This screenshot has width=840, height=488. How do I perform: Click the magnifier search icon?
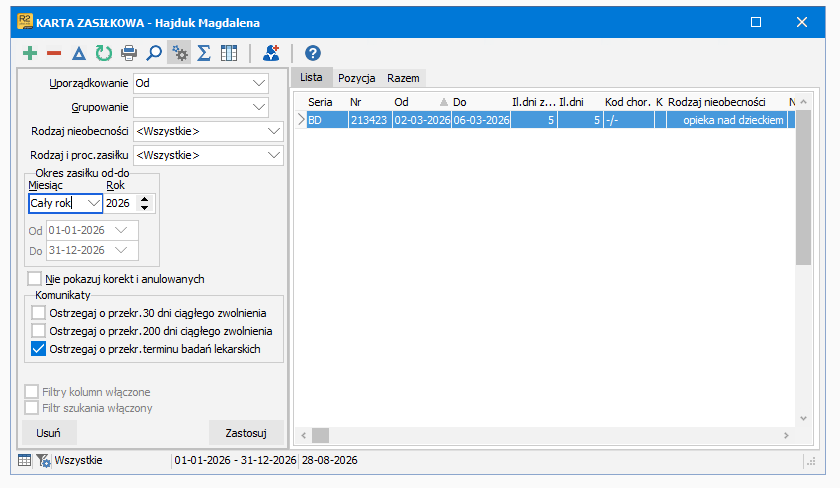coord(154,53)
